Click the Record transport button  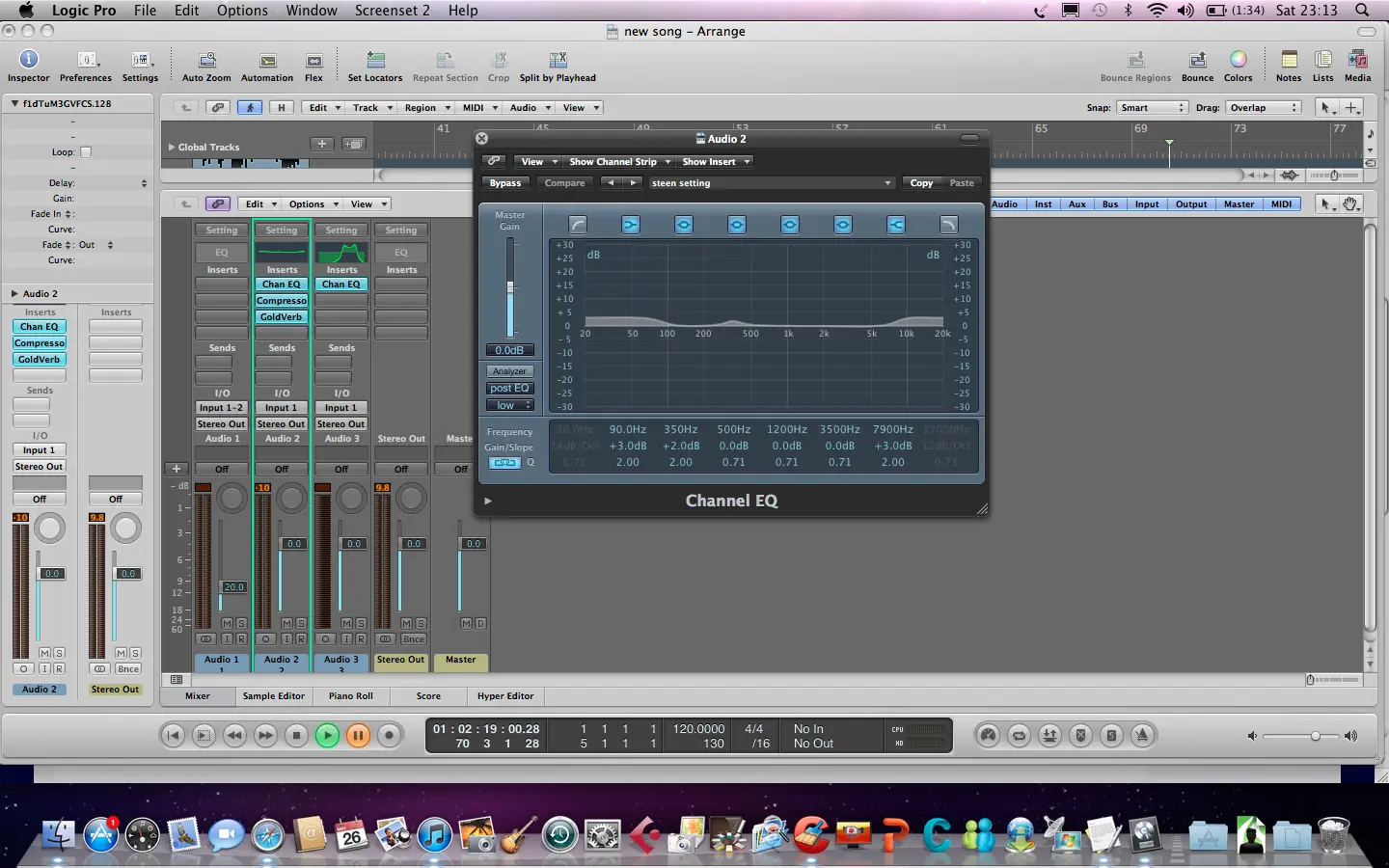click(x=389, y=736)
